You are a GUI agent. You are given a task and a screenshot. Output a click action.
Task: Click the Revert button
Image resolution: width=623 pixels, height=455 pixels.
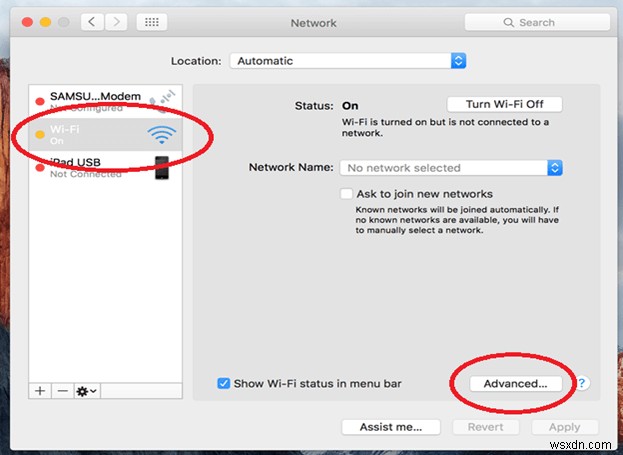486,427
